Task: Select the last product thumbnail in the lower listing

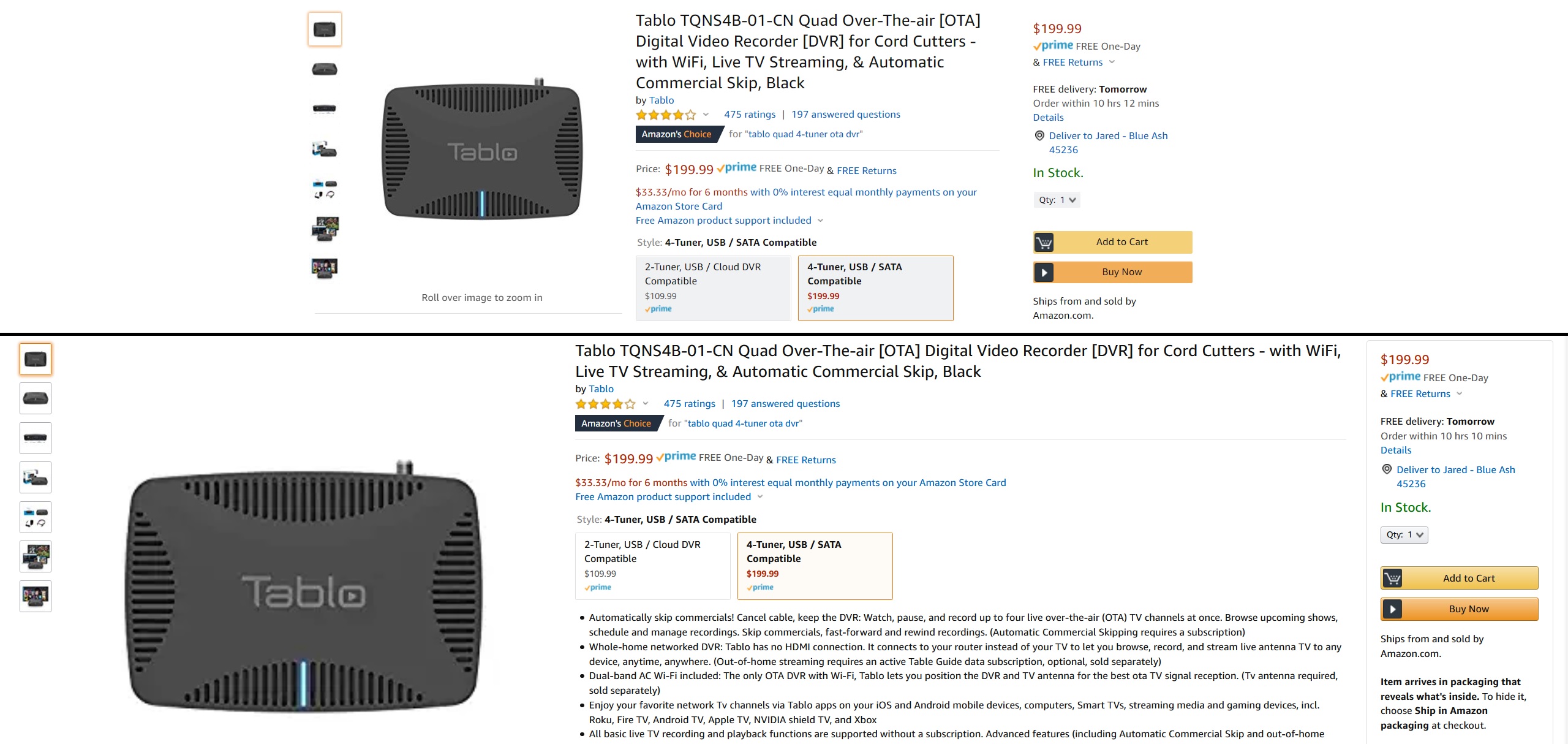Action: coord(36,596)
